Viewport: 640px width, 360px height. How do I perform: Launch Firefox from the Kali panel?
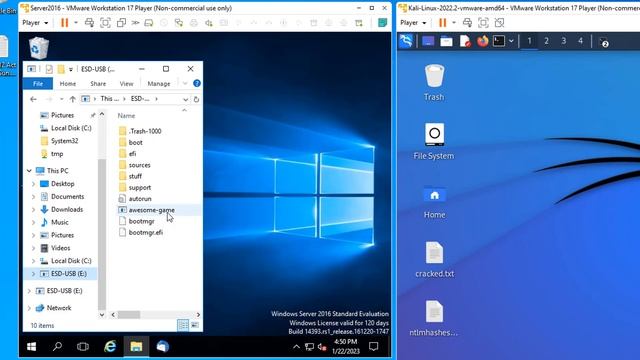pos(482,41)
